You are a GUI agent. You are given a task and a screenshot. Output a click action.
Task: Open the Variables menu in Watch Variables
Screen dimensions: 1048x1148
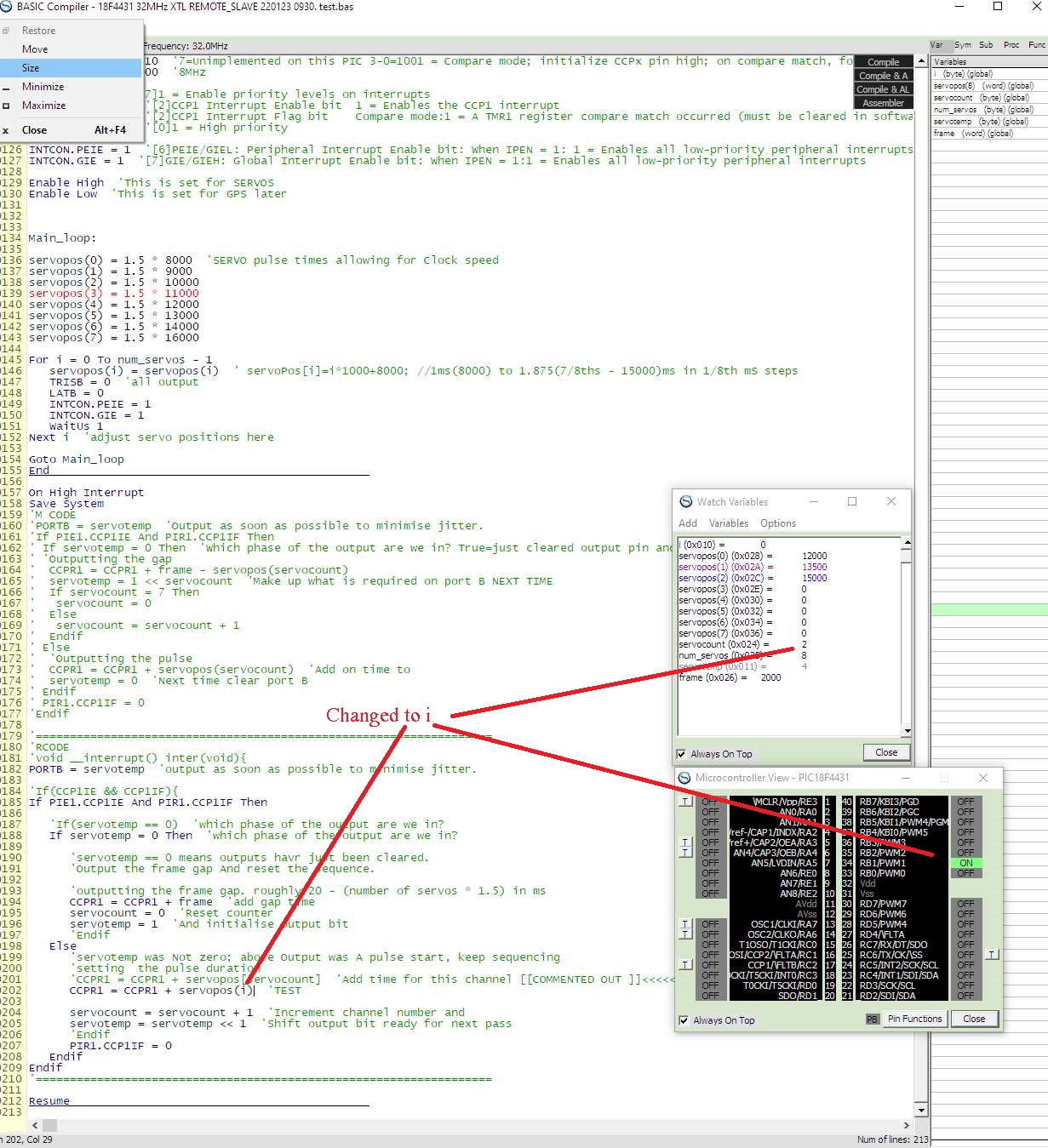point(729,523)
